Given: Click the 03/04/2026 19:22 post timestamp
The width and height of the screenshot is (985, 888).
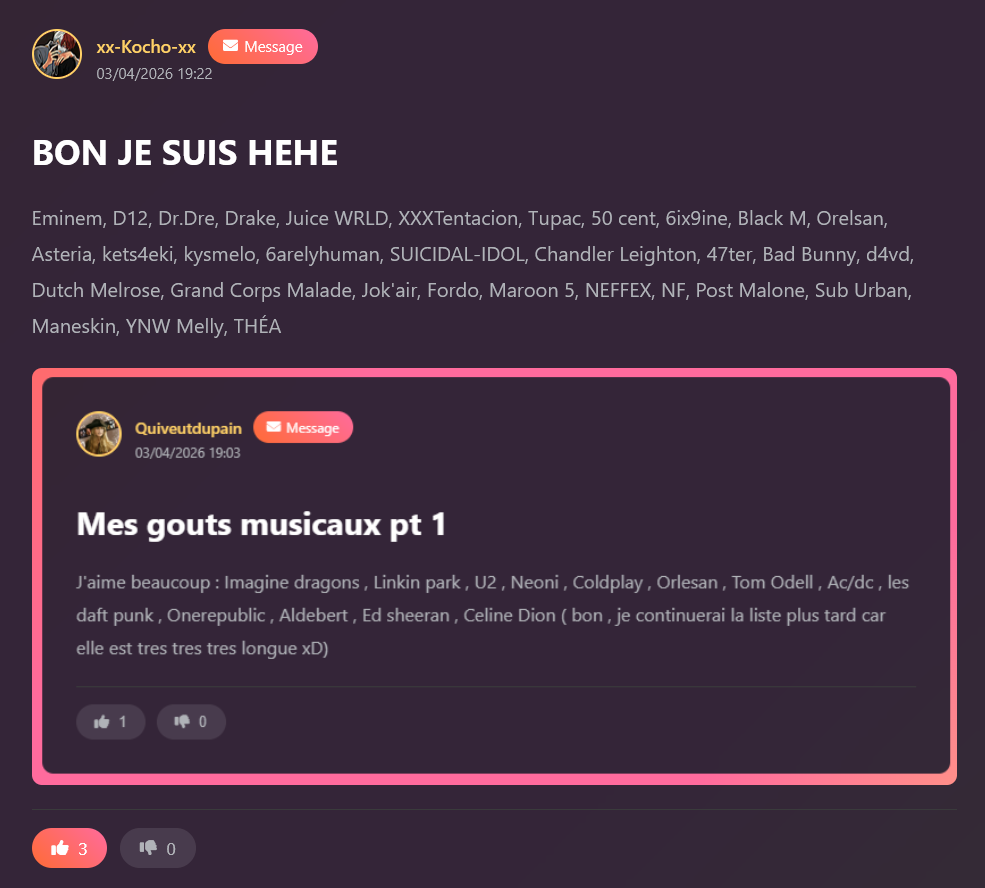Looking at the screenshot, I should click(154, 73).
